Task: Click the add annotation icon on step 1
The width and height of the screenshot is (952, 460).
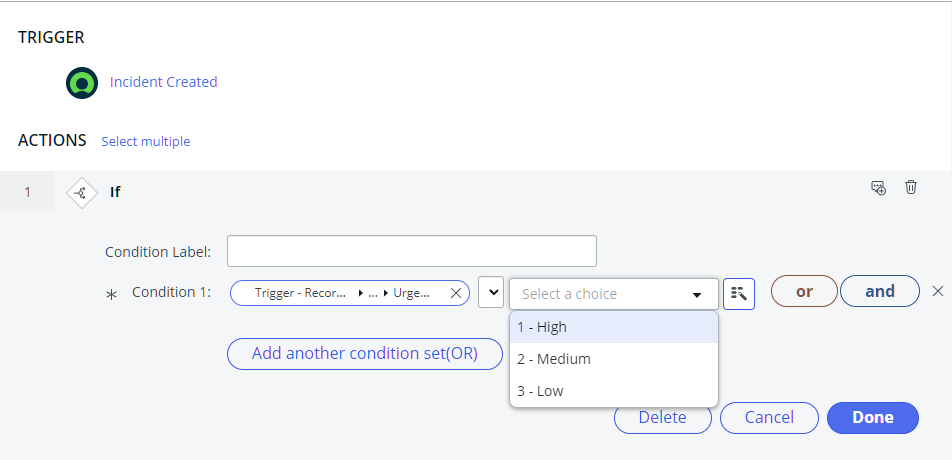Action: pyautogui.click(x=878, y=187)
